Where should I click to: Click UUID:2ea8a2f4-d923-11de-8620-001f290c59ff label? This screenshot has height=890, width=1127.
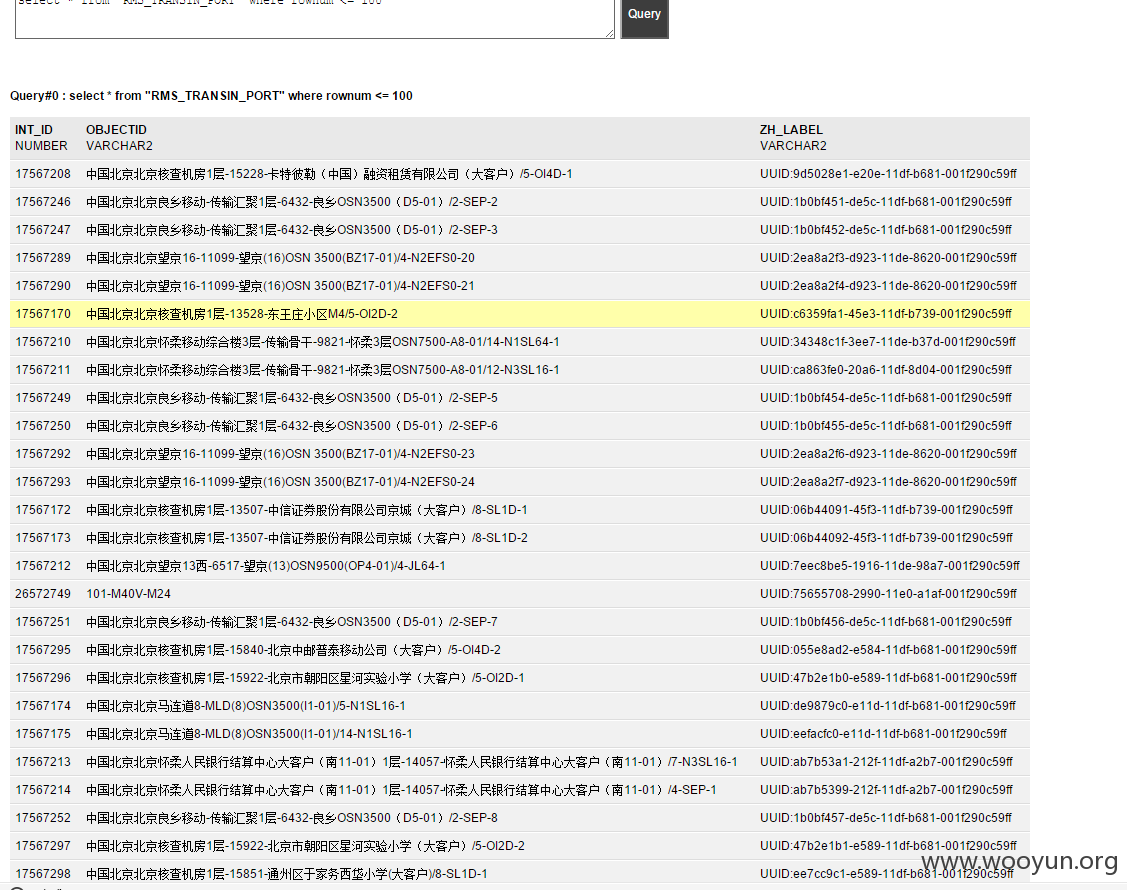[888, 286]
